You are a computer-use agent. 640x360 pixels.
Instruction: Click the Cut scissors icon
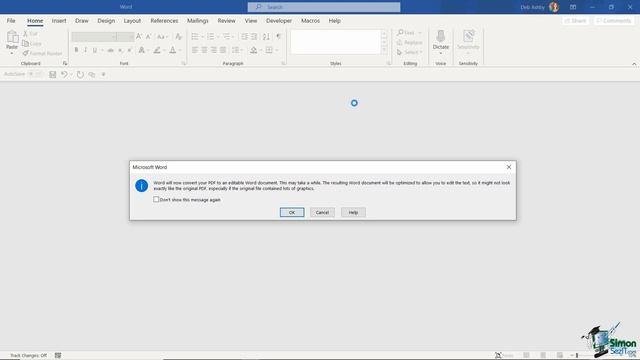coord(25,33)
